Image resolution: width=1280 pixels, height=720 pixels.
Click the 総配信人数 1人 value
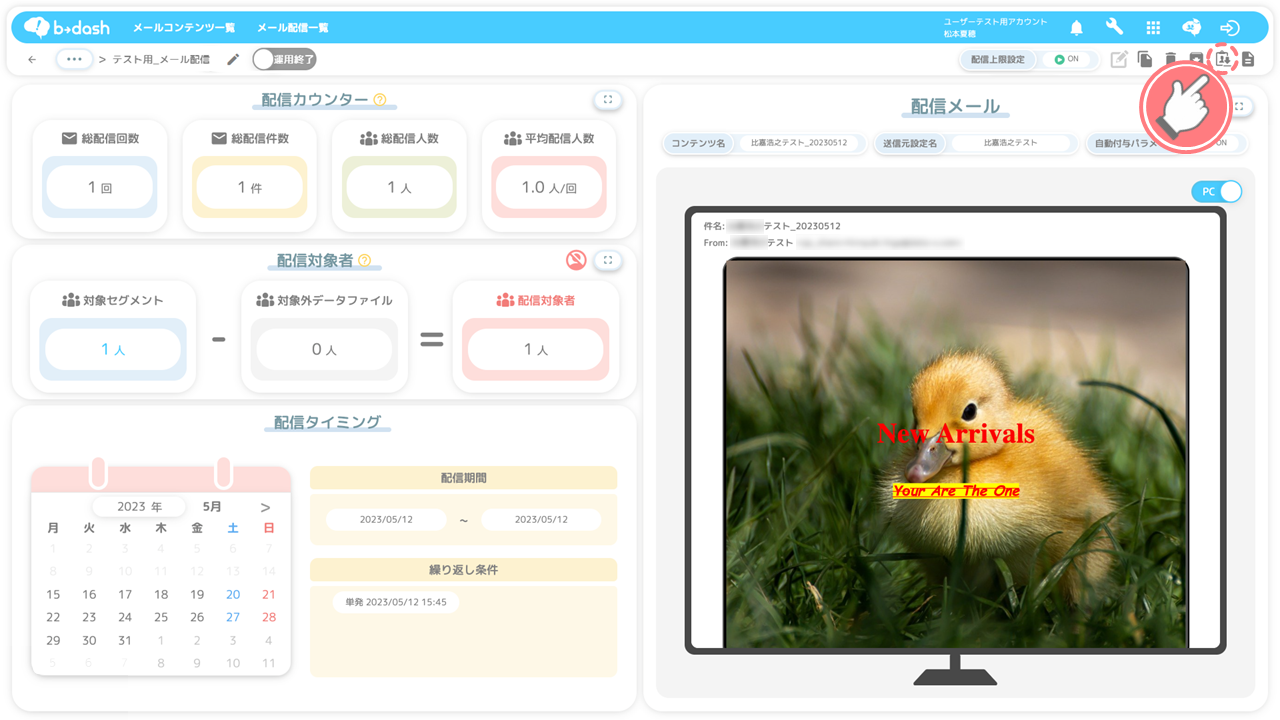399,187
